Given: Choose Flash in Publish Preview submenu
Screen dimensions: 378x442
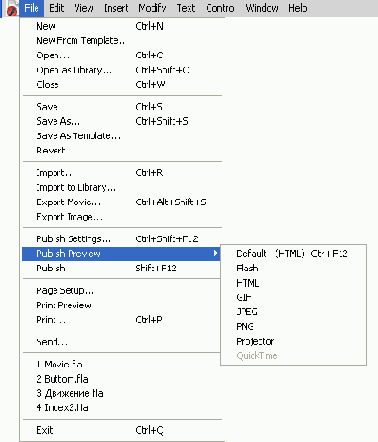Looking at the screenshot, I should 293,268.
